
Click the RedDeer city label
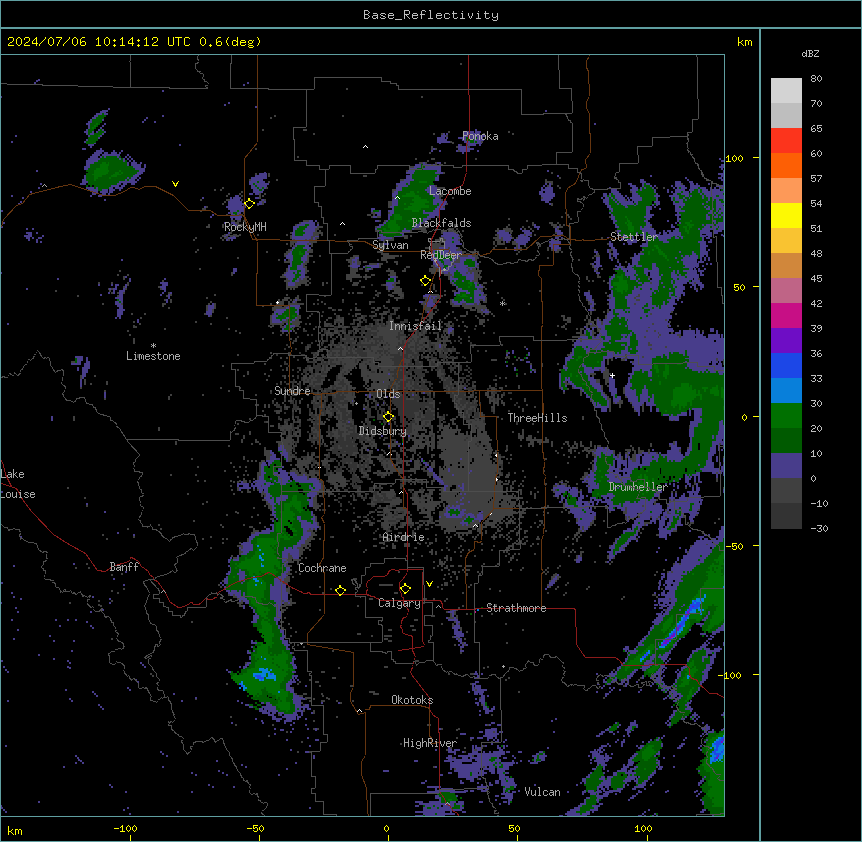point(440,255)
